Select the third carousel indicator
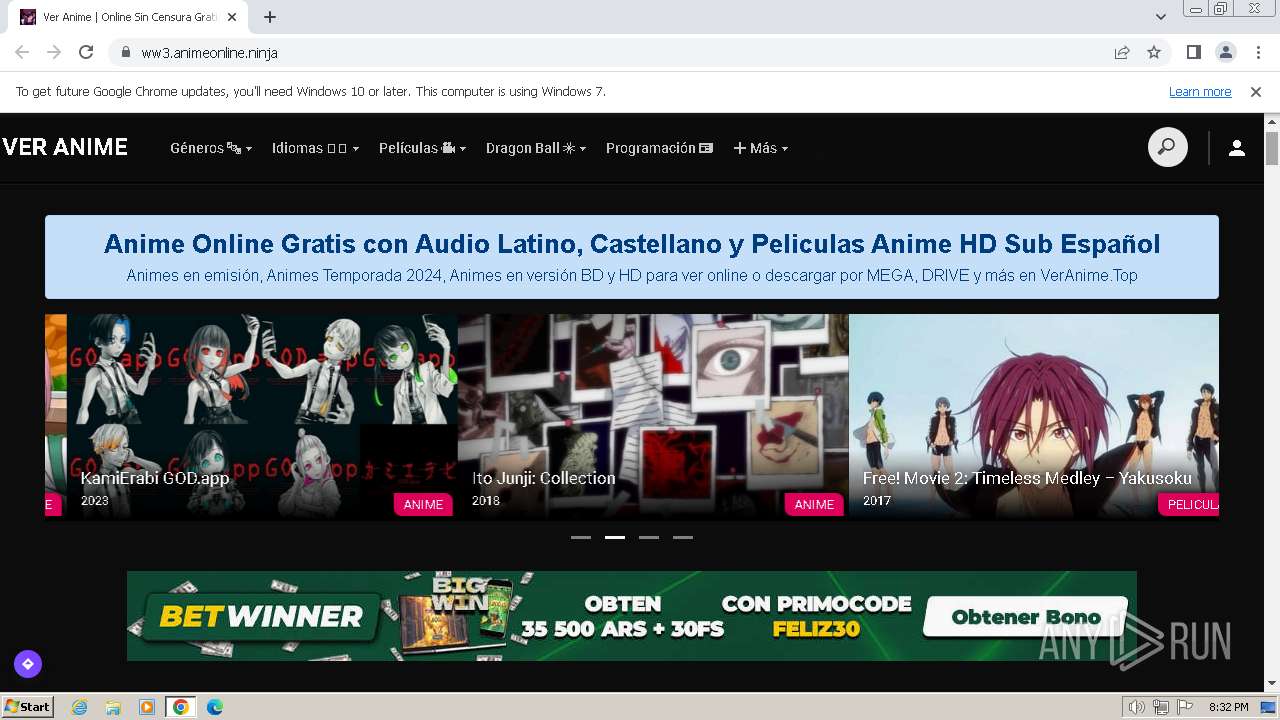1280x720 pixels. [x=649, y=537]
